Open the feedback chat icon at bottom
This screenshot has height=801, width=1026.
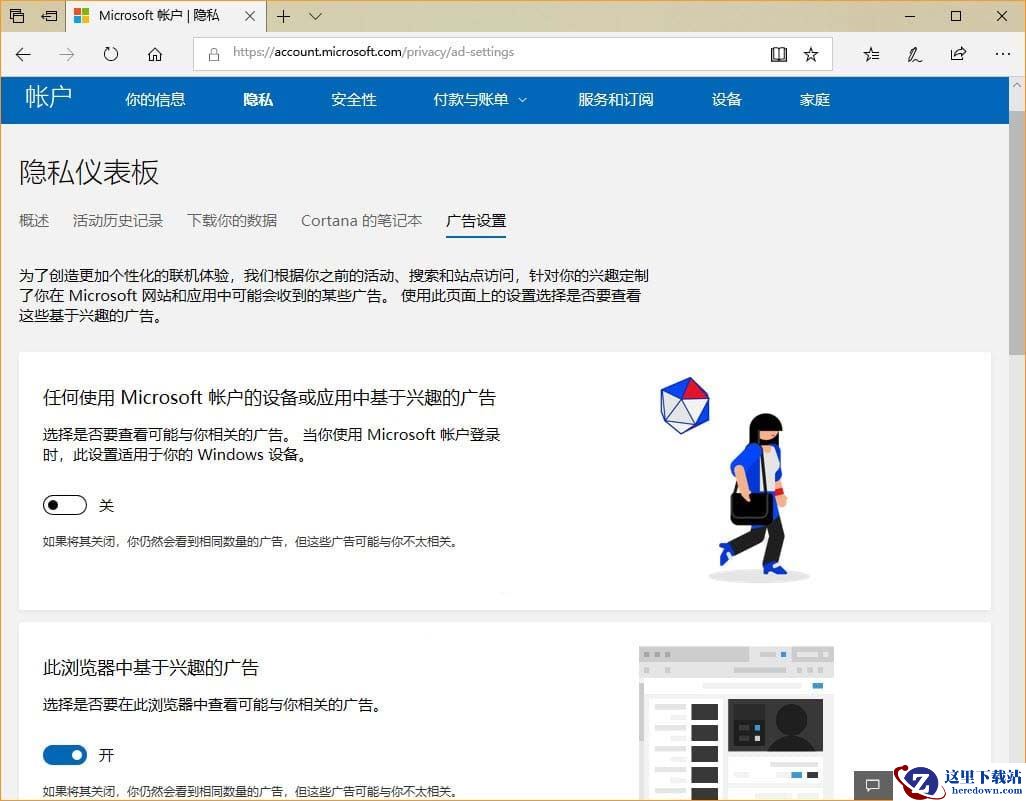pos(873,785)
